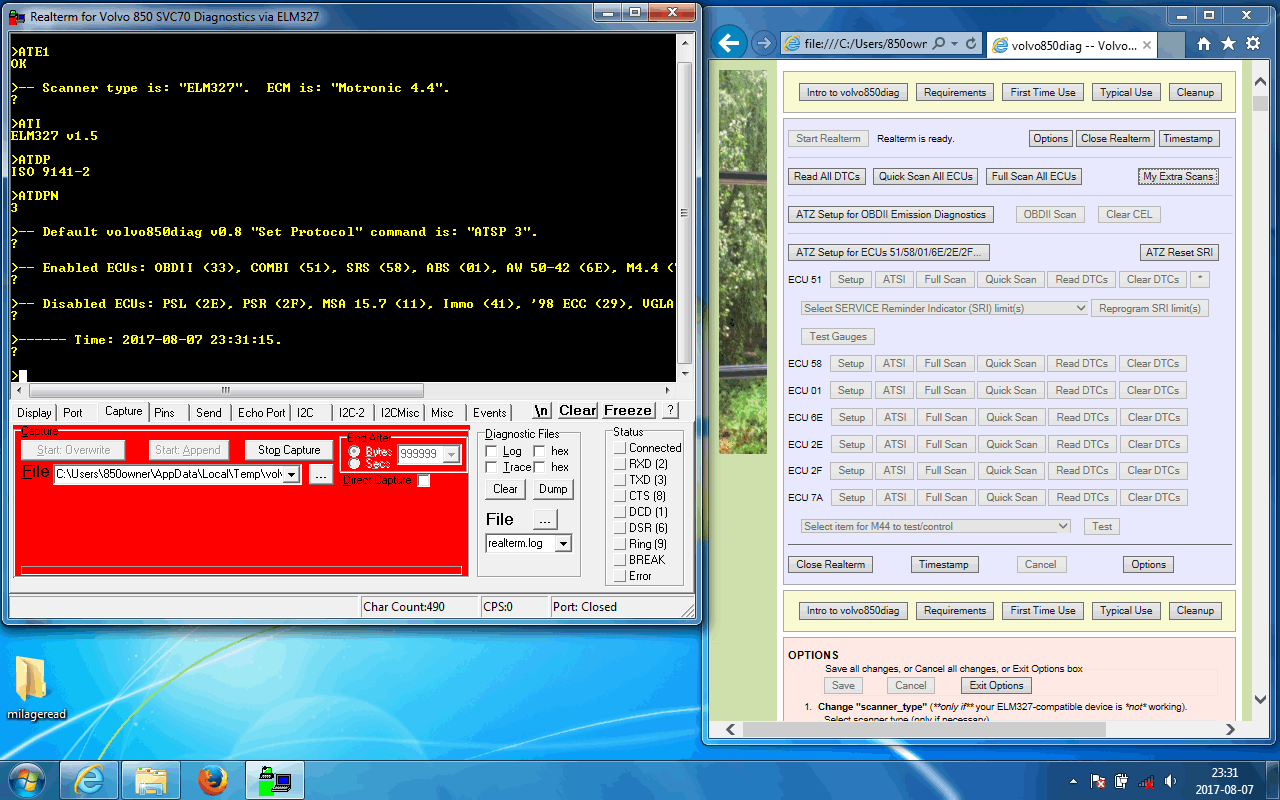Select the volvo850diag browser tab

click(x=1072, y=45)
